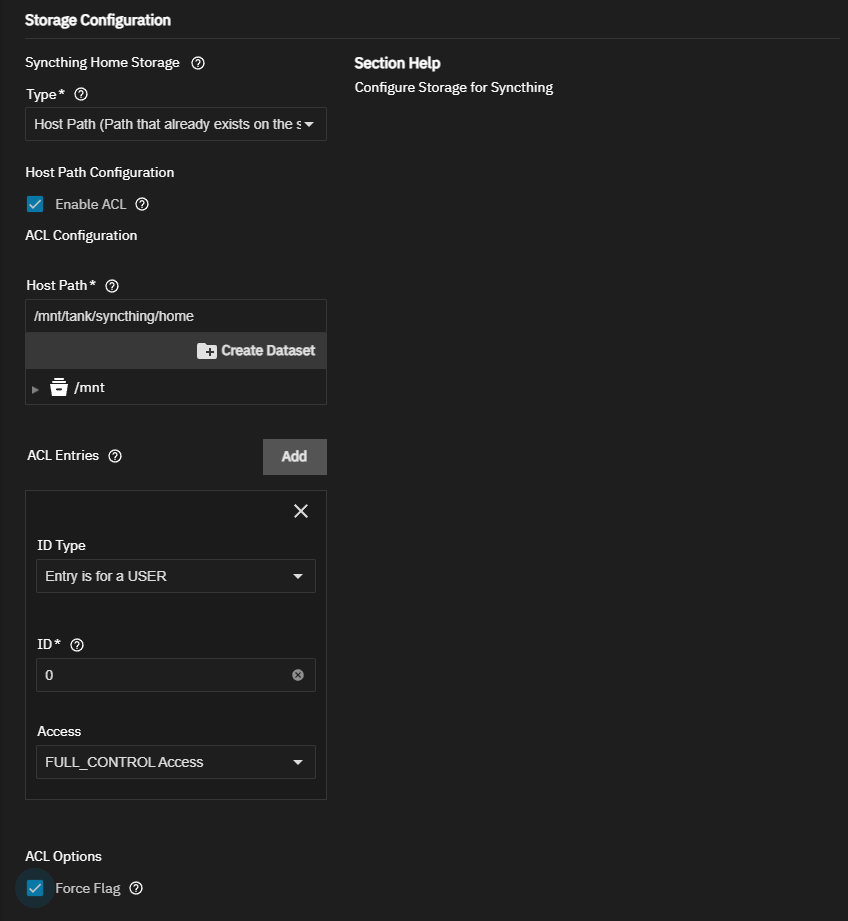The width and height of the screenshot is (848, 921).
Task: Disable the Enable ACL checkbox
Action: (x=36, y=204)
